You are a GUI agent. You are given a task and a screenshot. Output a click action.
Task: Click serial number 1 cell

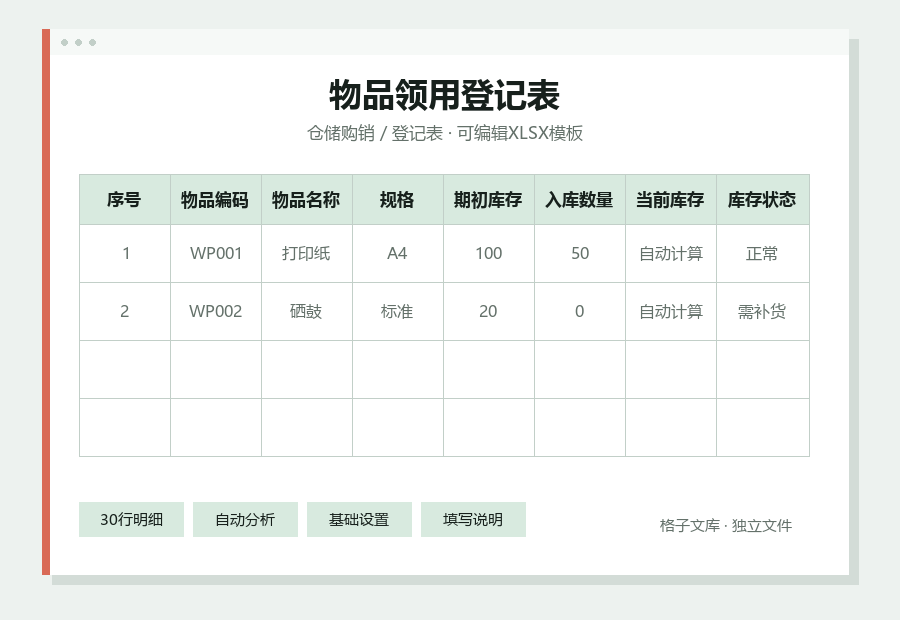125,253
